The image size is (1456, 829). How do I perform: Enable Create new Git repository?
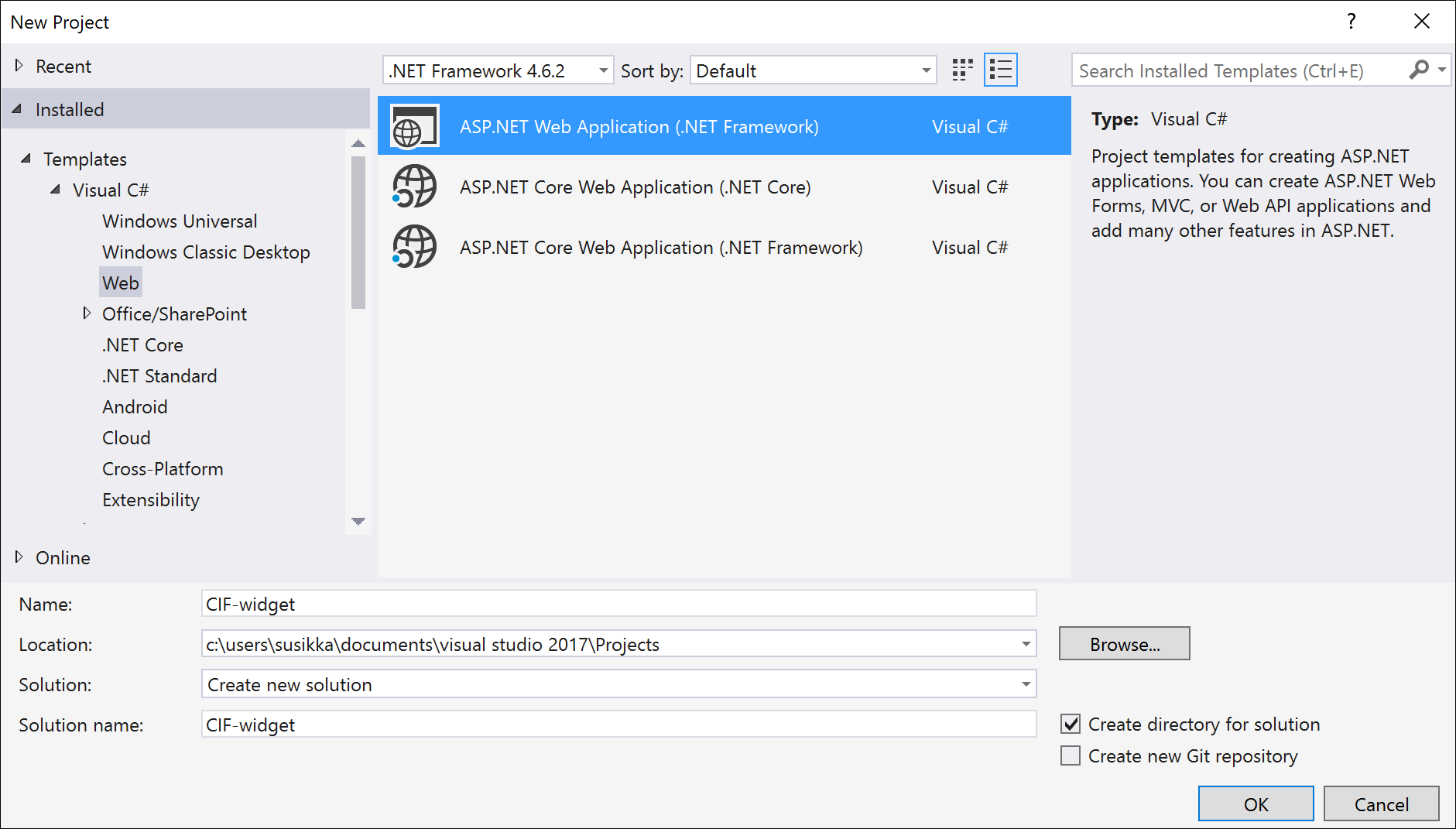coord(1071,755)
